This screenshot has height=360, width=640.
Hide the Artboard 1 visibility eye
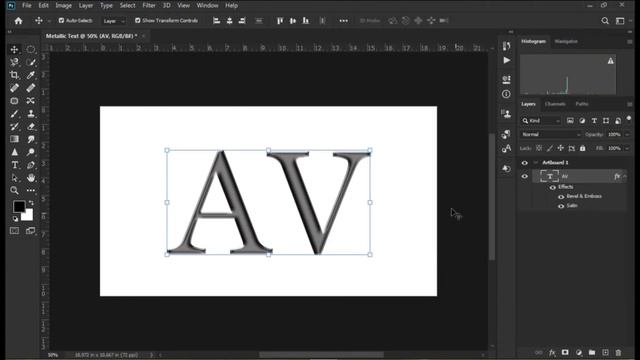click(524, 163)
